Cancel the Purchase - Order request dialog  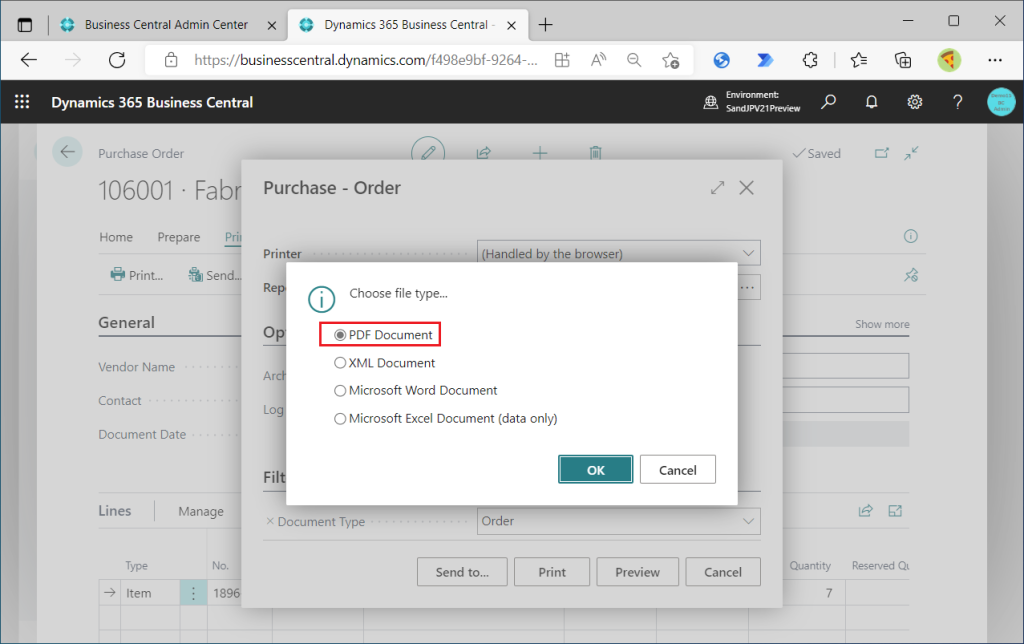tap(723, 572)
